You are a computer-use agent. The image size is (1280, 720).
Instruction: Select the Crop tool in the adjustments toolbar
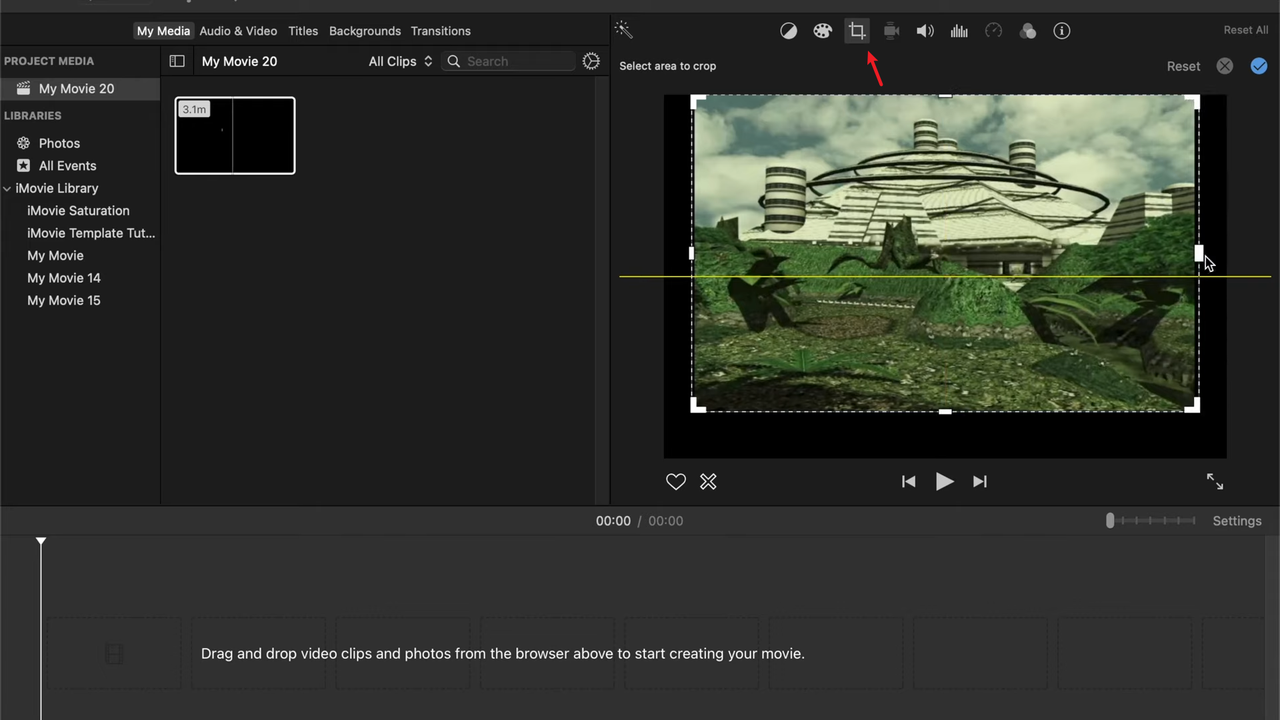pyautogui.click(x=857, y=30)
